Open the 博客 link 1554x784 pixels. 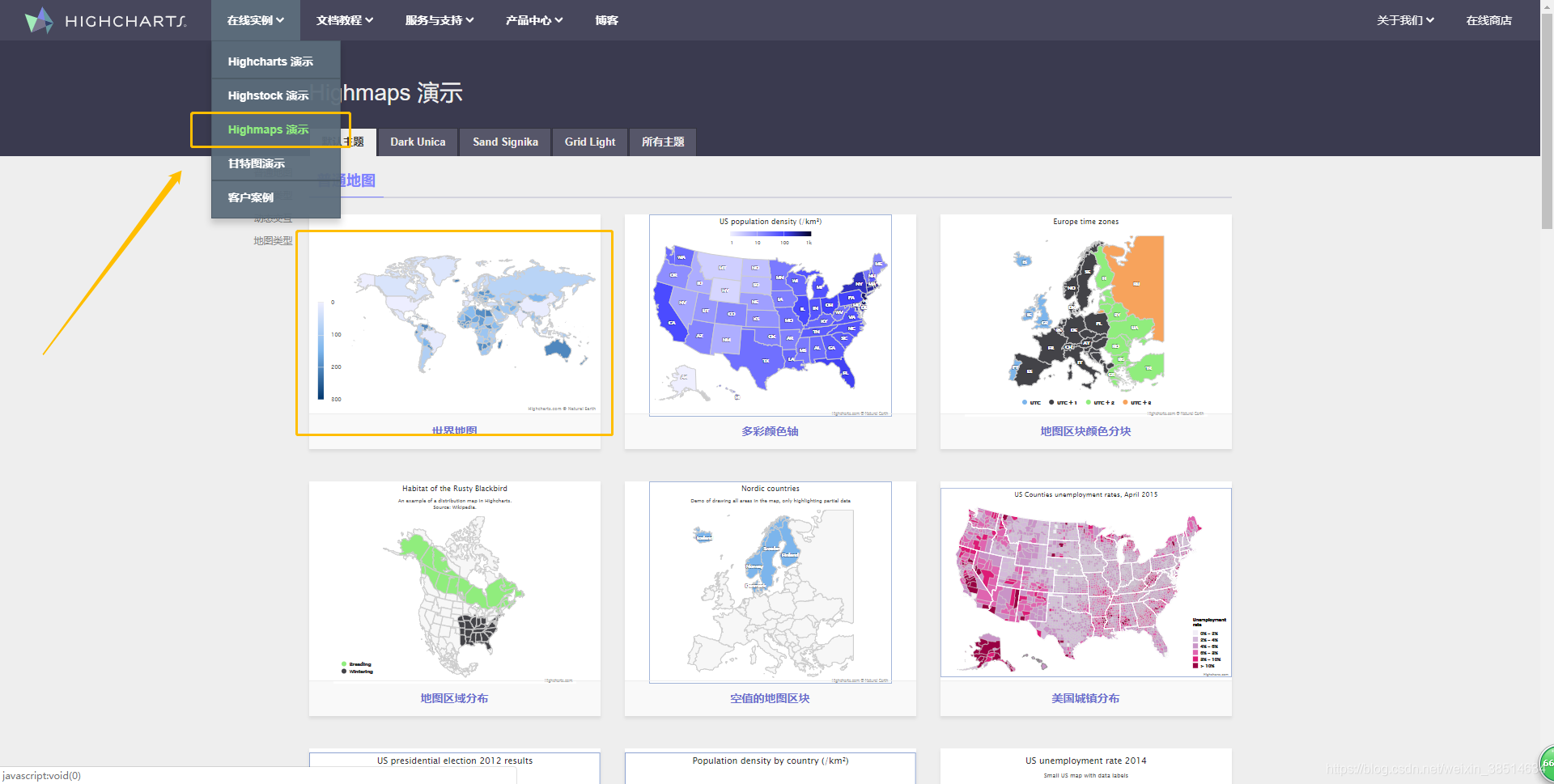tap(607, 20)
